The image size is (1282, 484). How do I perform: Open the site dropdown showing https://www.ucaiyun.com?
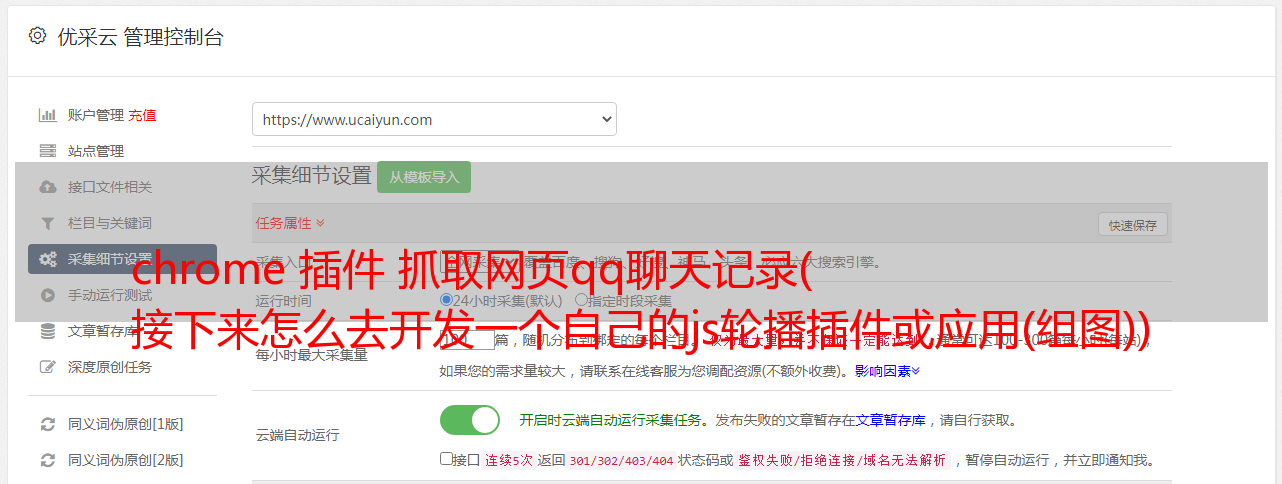(434, 119)
